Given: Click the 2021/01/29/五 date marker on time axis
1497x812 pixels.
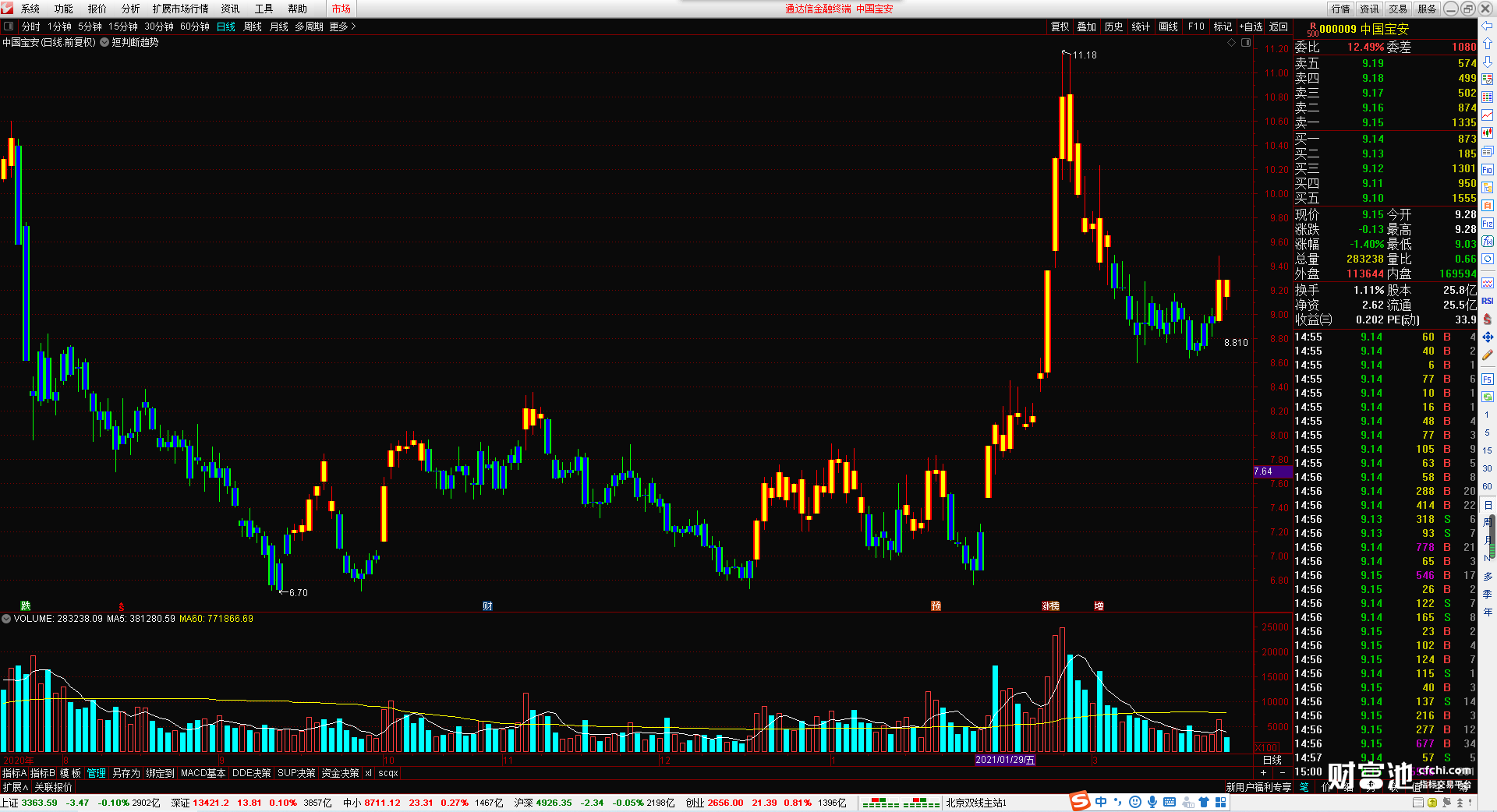Looking at the screenshot, I should coord(1005,760).
